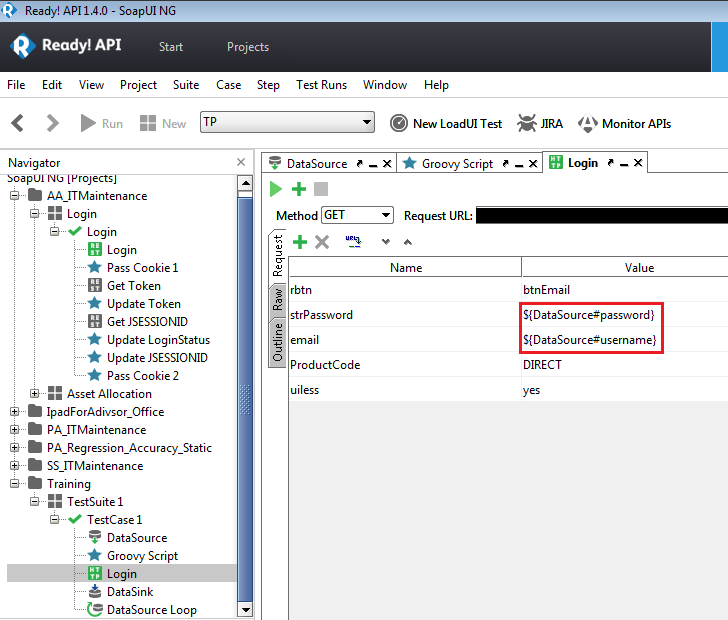This screenshot has height=620, width=728.
Task: Collapse TestSuite 1 node
Action: click(x=35, y=502)
